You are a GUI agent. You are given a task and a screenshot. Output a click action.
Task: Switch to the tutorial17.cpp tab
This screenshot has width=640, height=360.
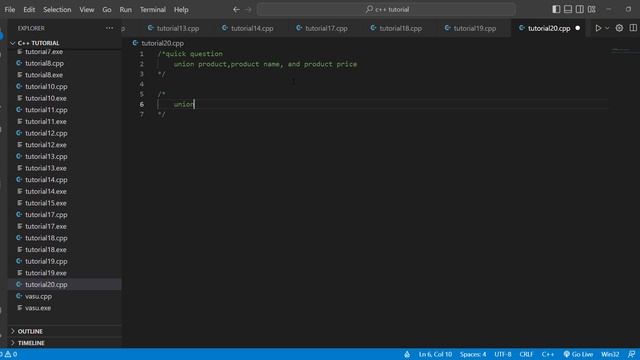tap(322, 28)
